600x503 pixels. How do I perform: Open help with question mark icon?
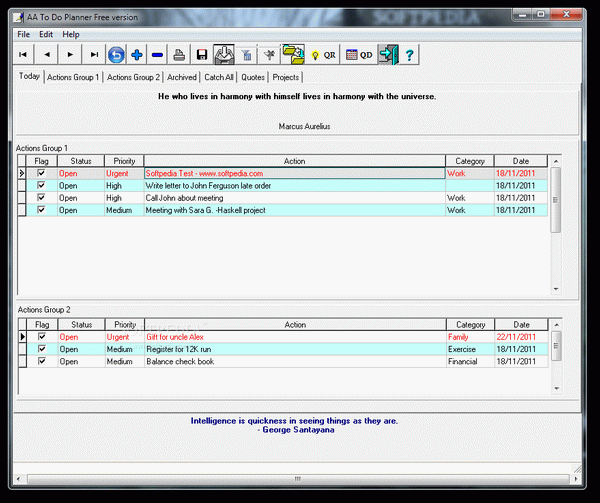[409, 55]
